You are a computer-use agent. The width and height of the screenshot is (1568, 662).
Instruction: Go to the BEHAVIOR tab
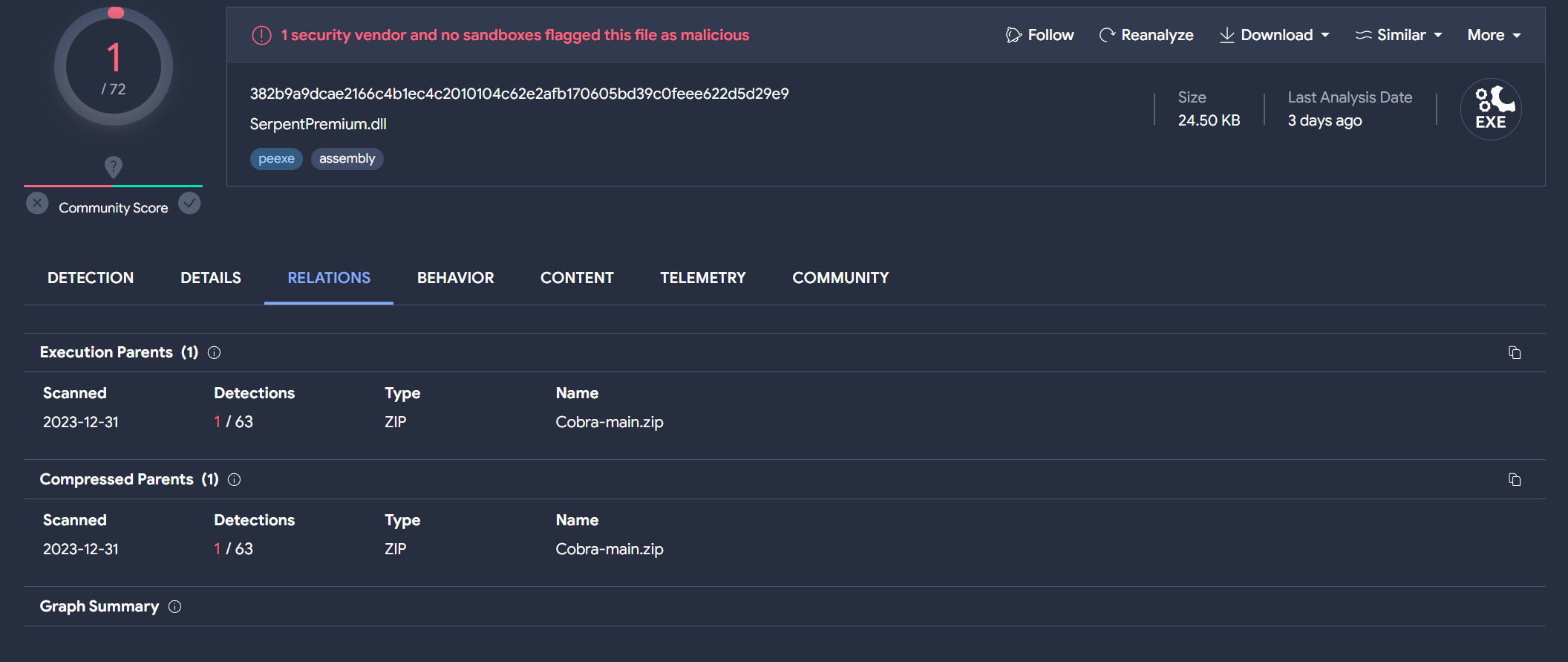455,278
